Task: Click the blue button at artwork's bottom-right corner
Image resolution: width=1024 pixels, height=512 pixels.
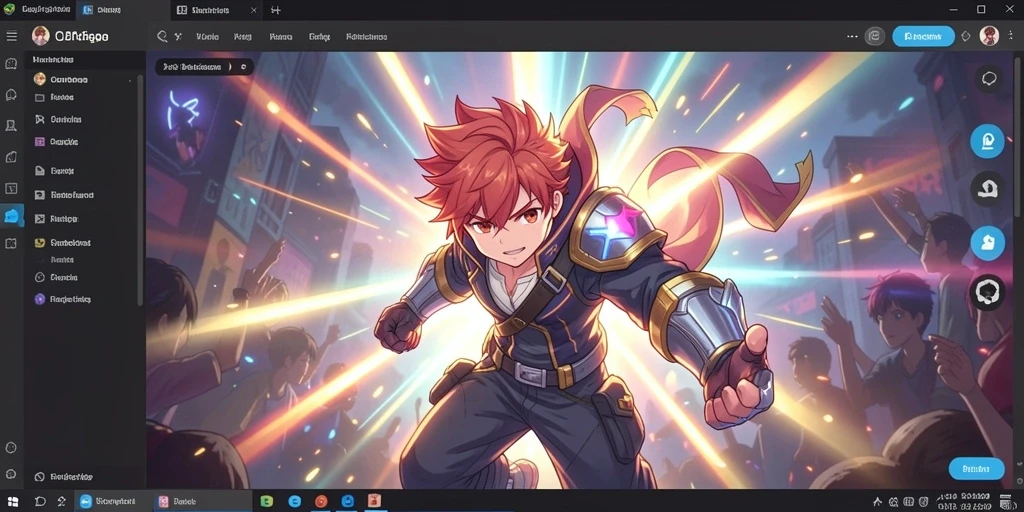Action: coord(976,468)
